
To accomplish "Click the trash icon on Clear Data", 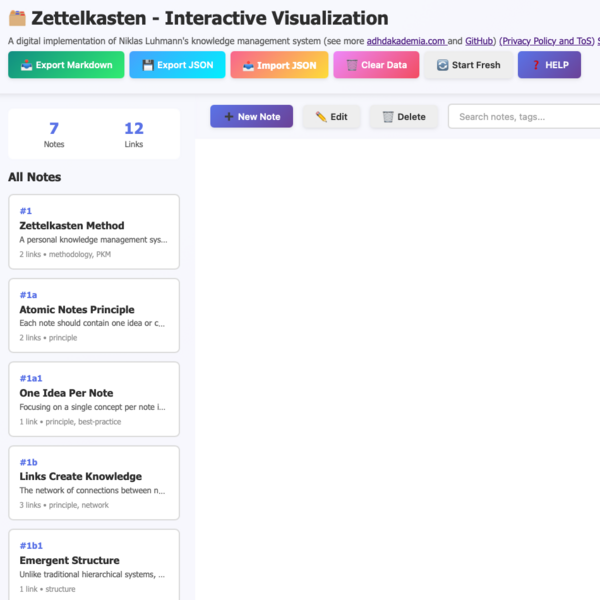I will coord(352,65).
